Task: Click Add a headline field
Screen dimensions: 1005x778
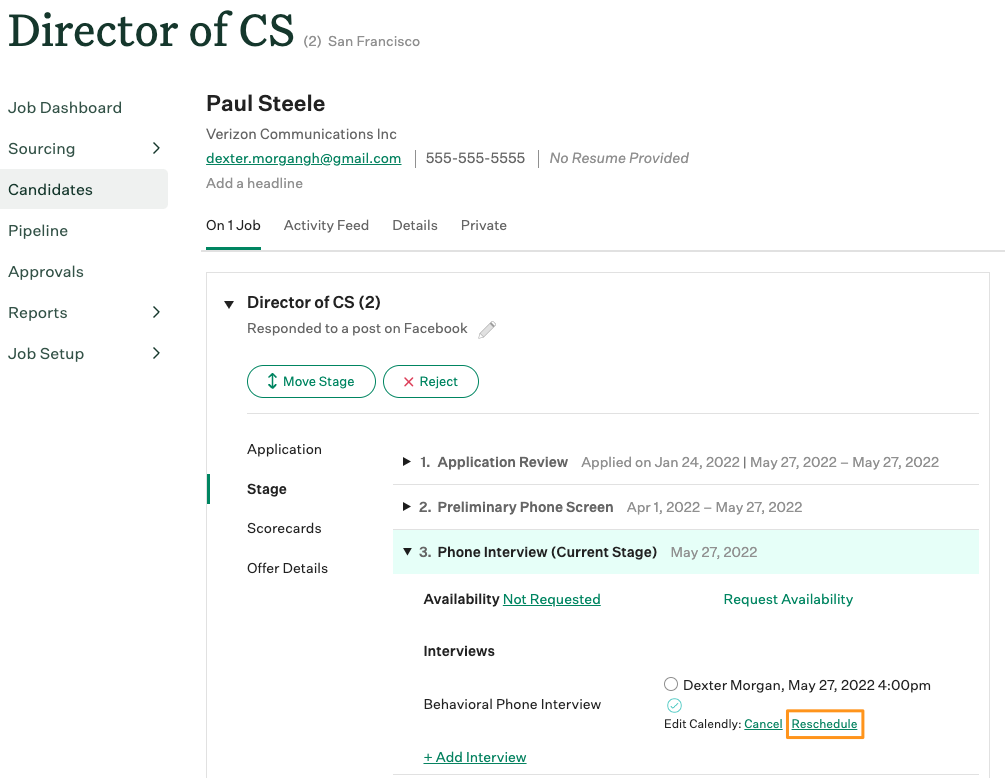Action: 254,183
